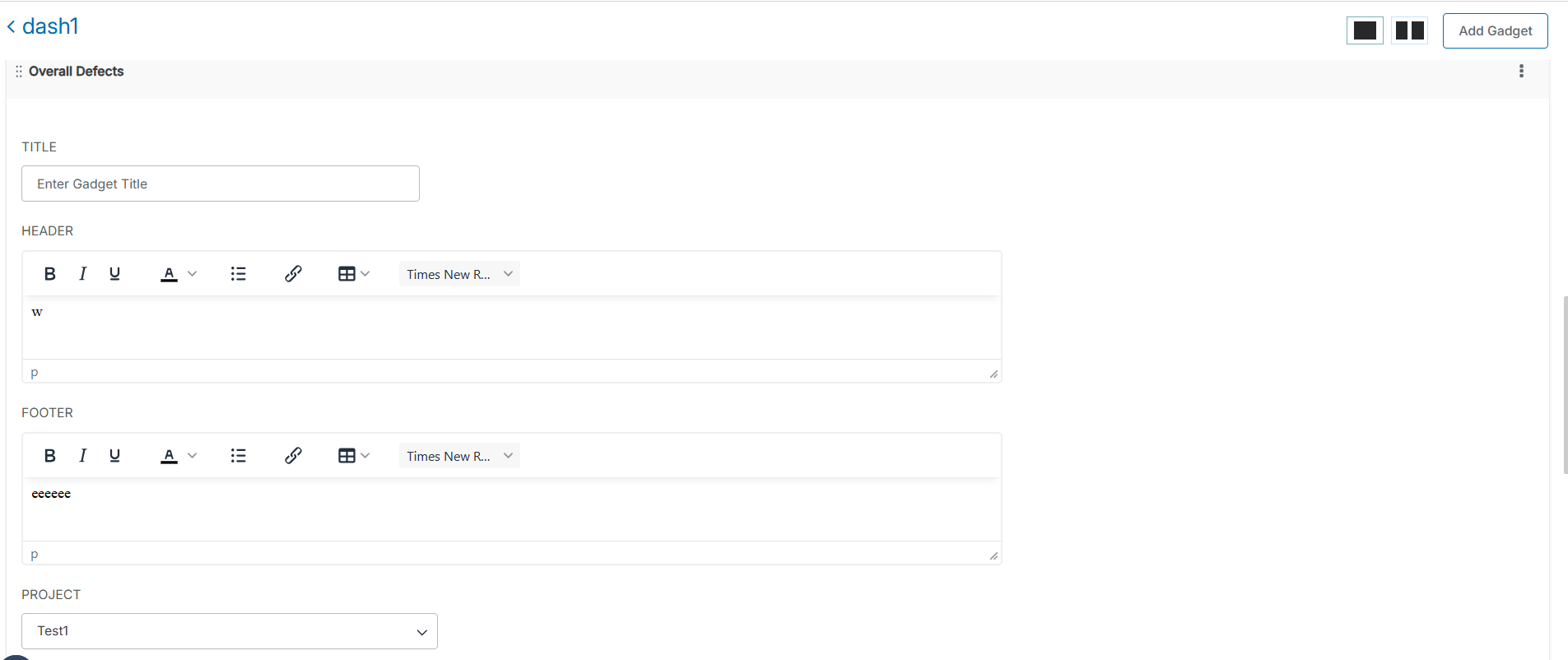Open the Project dropdown showing Test1
1568x660 pixels.
tap(229, 630)
